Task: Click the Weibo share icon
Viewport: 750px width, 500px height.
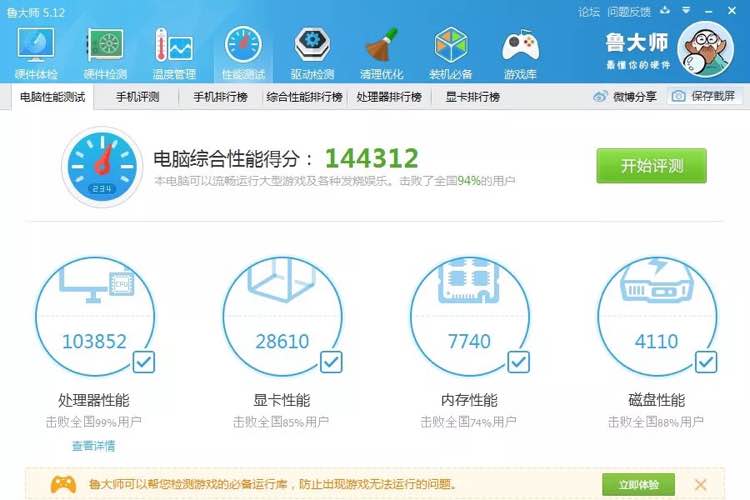Action: pyautogui.click(x=600, y=97)
